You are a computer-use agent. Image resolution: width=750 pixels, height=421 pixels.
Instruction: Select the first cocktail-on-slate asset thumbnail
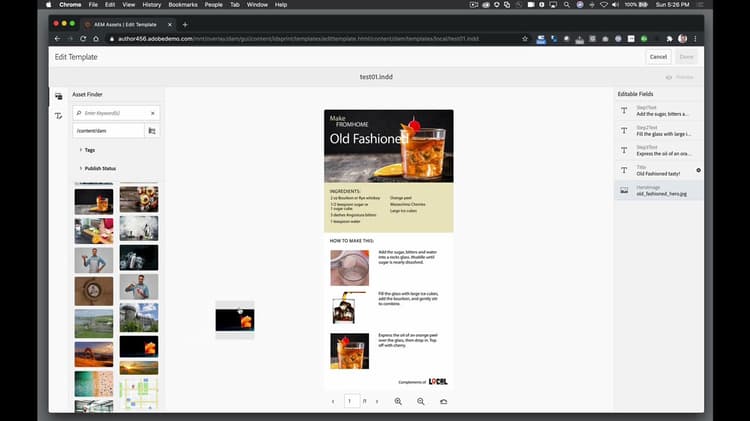pos(94,201)
